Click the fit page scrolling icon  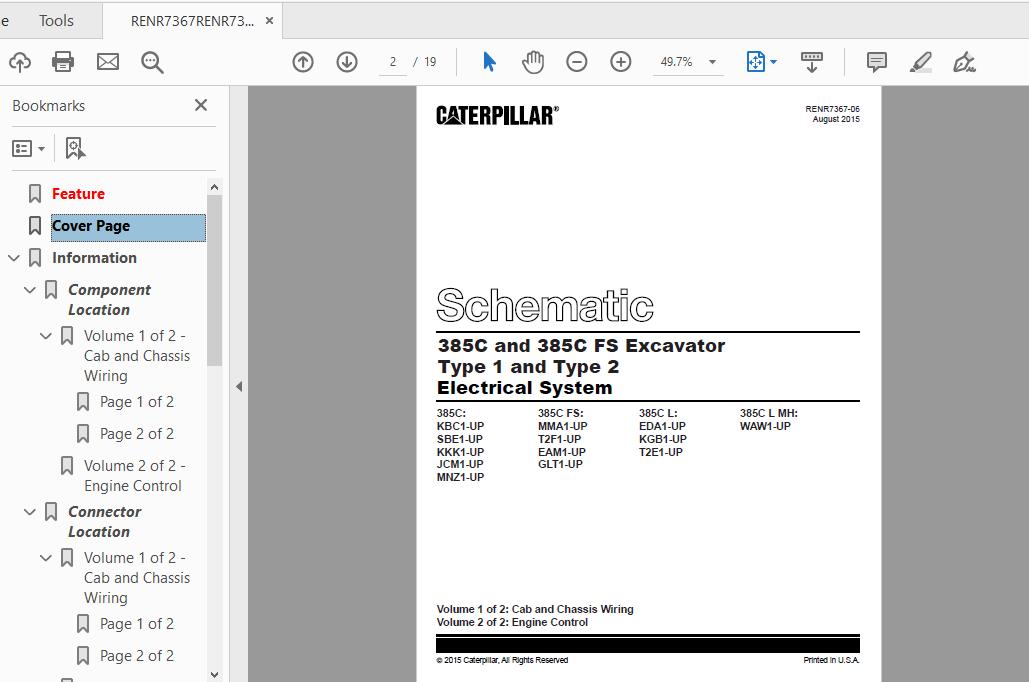coord(756,62)
